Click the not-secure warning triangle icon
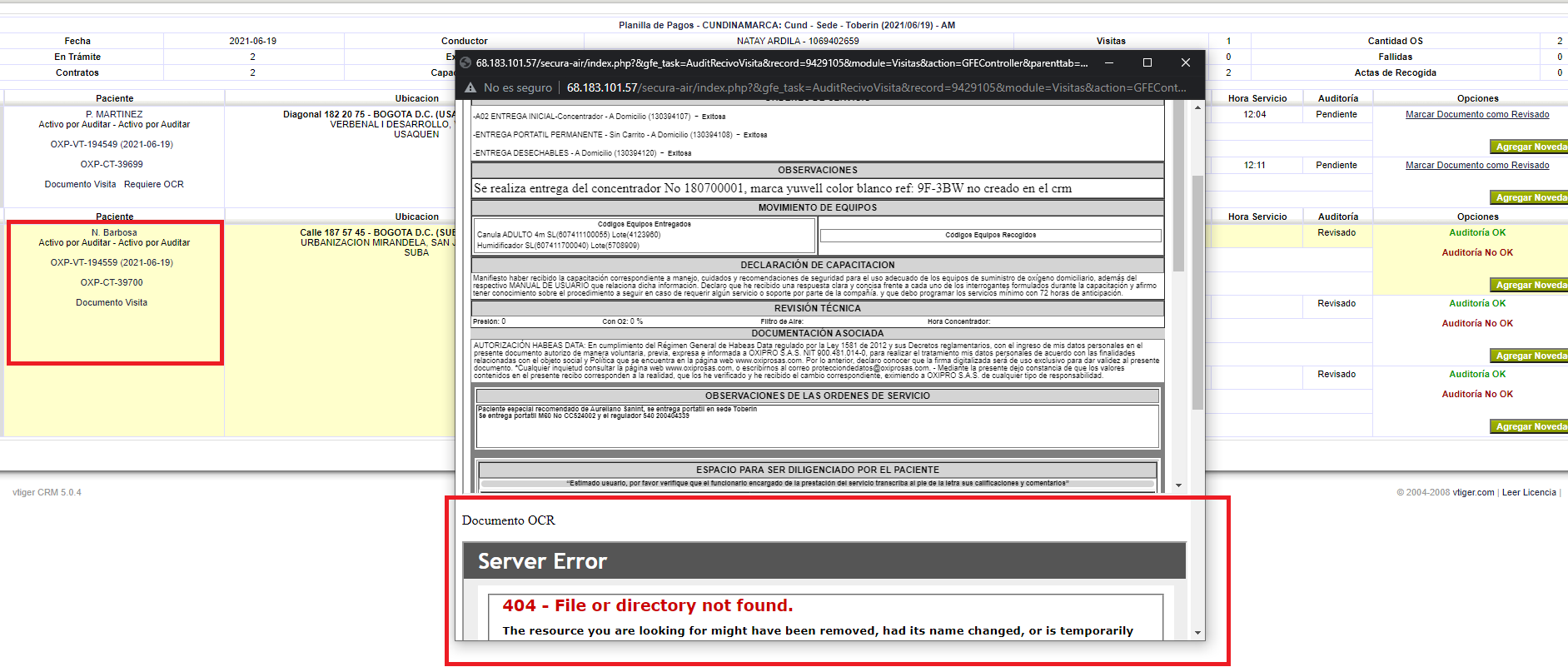The image size is (1568, 672). coord(470,87)
